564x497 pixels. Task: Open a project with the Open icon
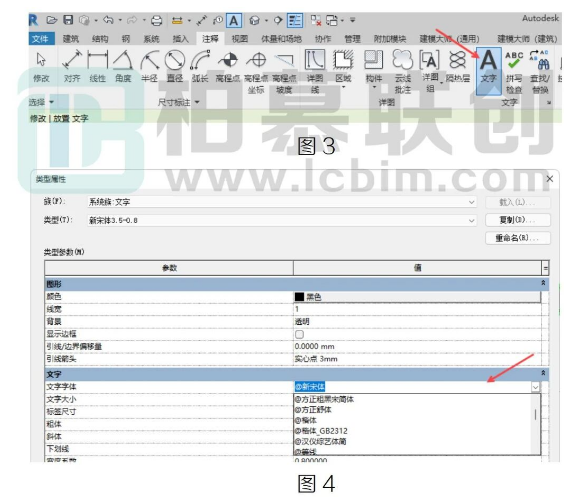[52, 20]
